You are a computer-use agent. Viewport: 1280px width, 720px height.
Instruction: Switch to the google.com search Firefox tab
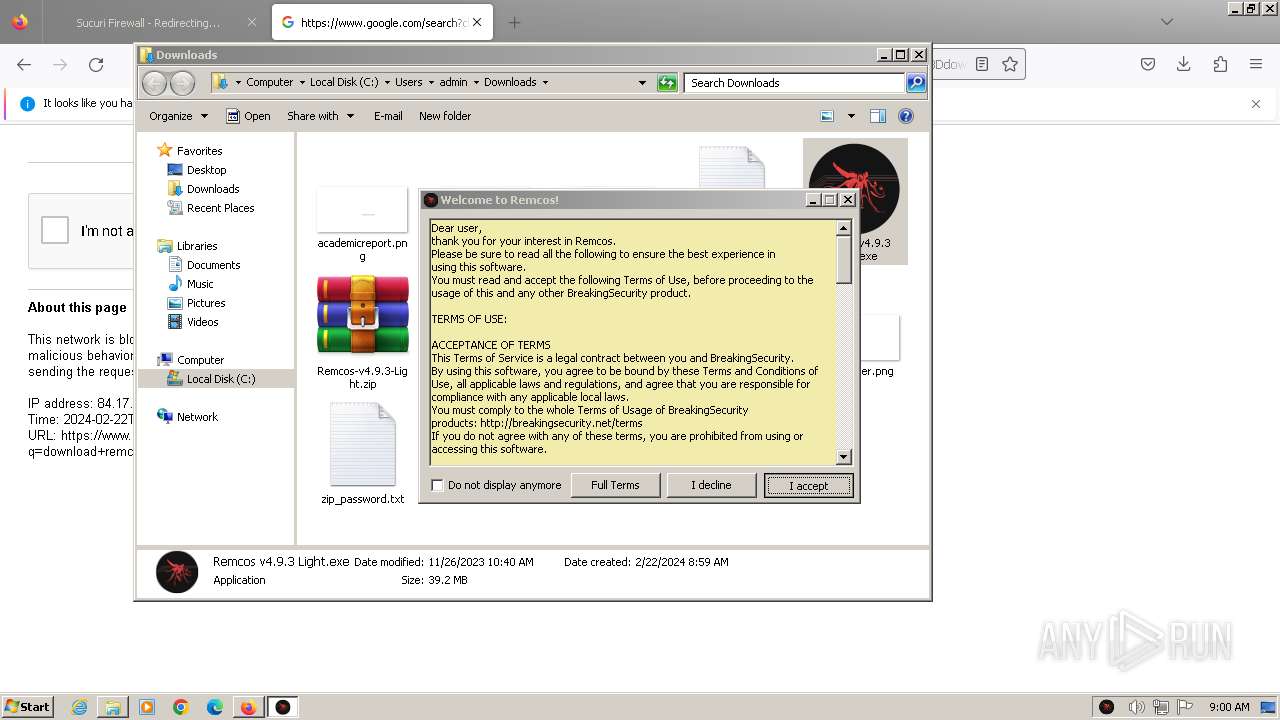[383, 22]
